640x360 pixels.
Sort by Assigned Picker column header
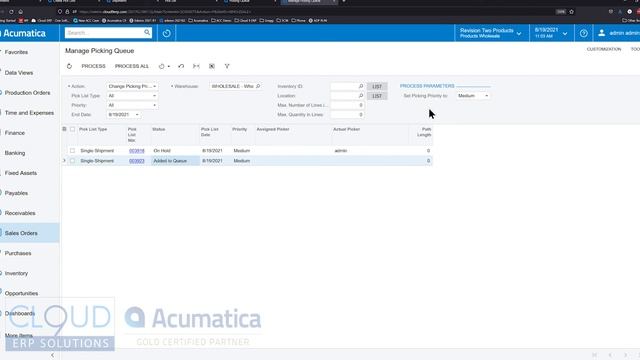[273, 129]
